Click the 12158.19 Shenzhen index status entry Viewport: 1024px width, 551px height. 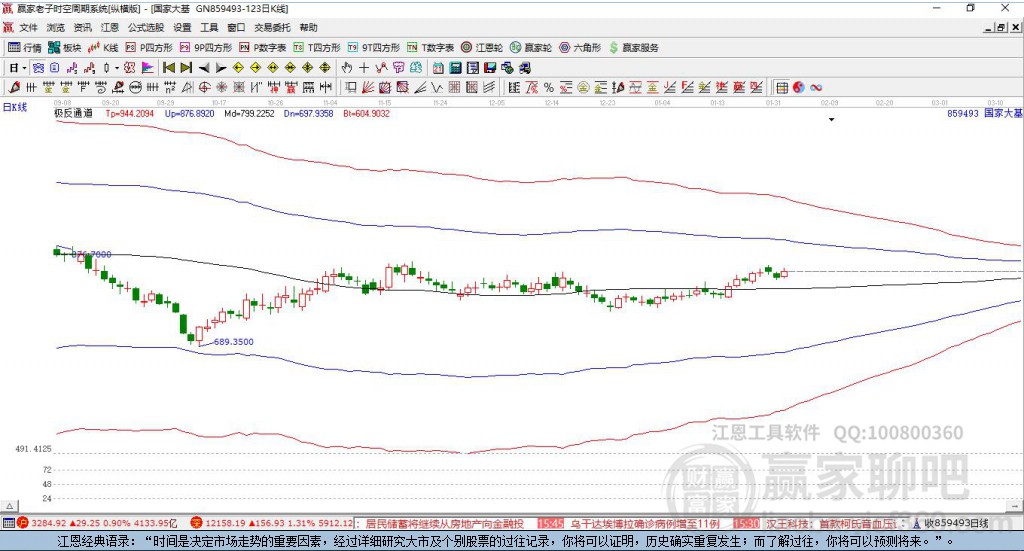pyautogui.click(x=271, y=524)
